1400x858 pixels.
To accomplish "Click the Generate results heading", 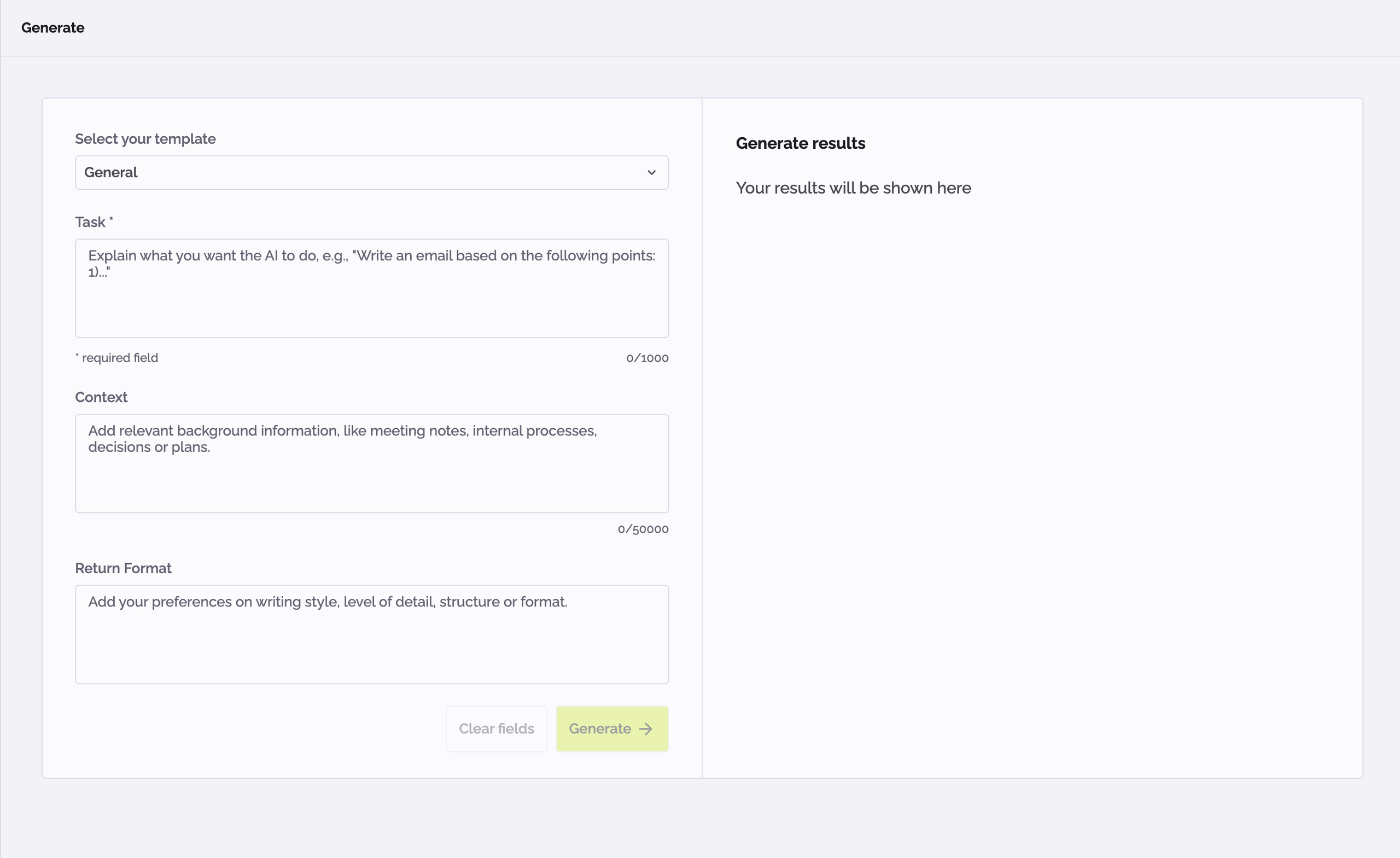I will click(x=800, y=143).
